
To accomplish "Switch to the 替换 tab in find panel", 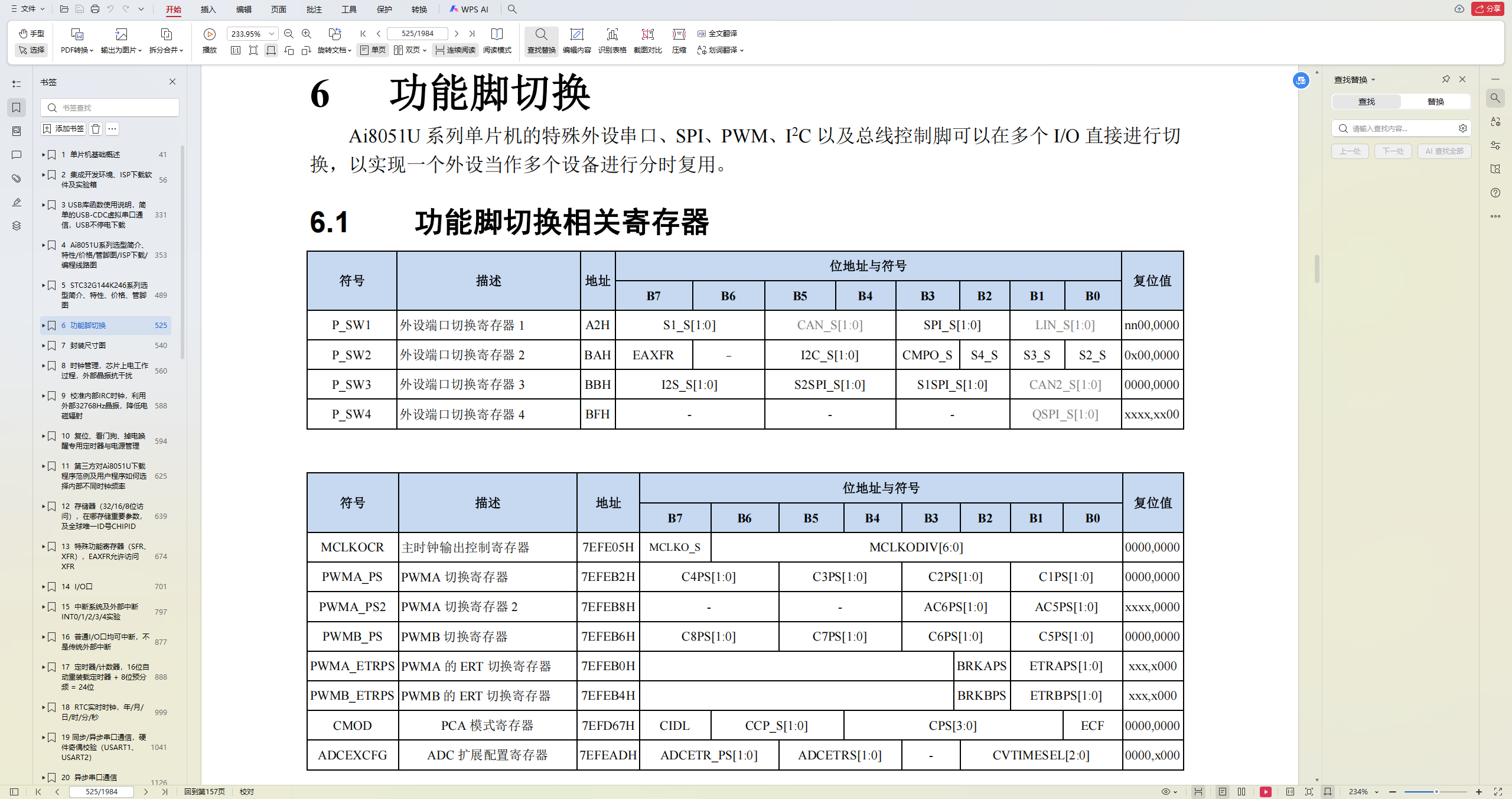I will pyautogui.click(x=1436, y=101).
